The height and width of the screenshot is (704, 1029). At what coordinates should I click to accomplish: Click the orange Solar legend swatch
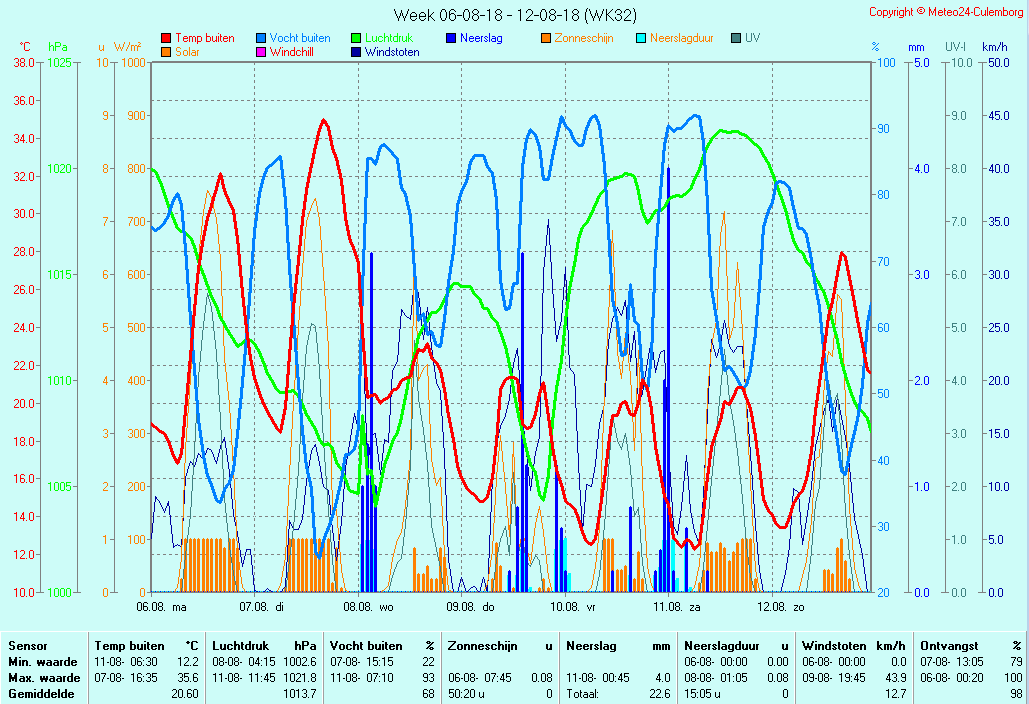[166, 52]
